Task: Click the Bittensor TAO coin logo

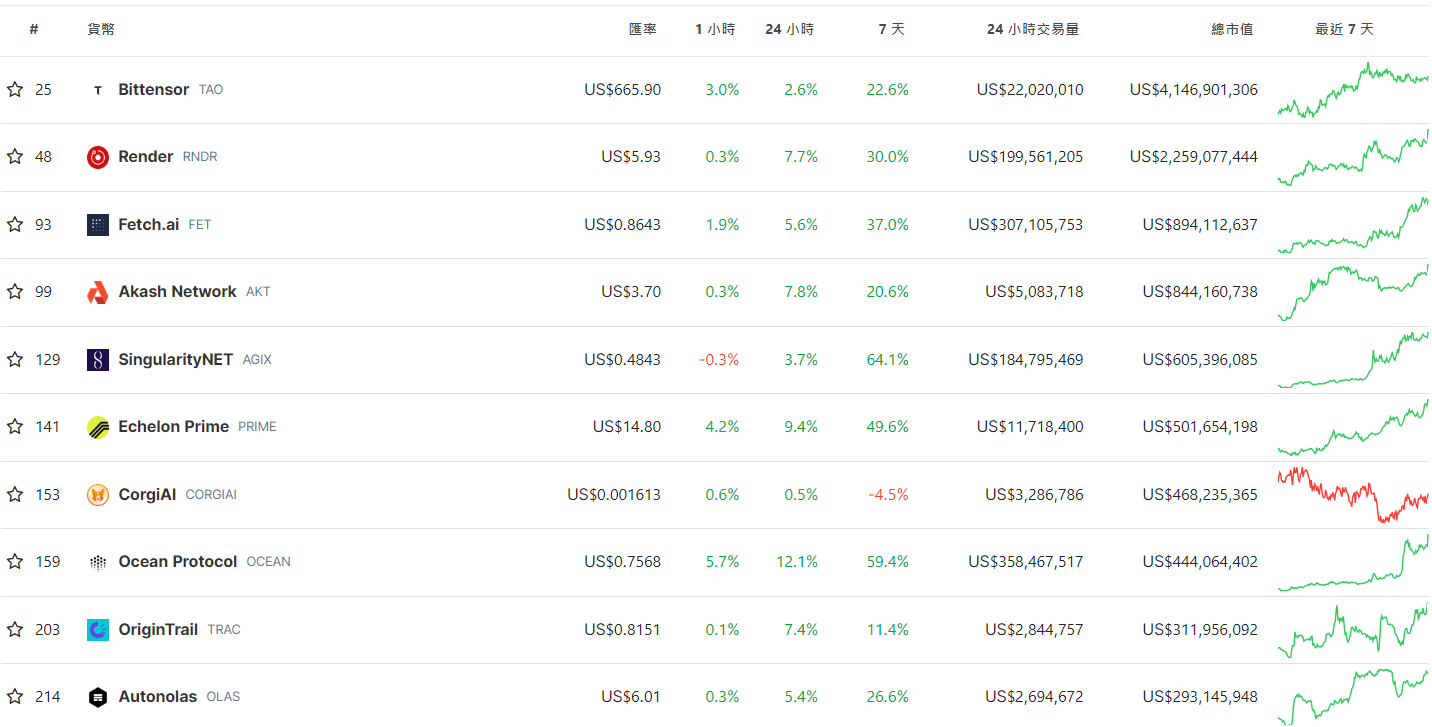Action: [97, 90]
